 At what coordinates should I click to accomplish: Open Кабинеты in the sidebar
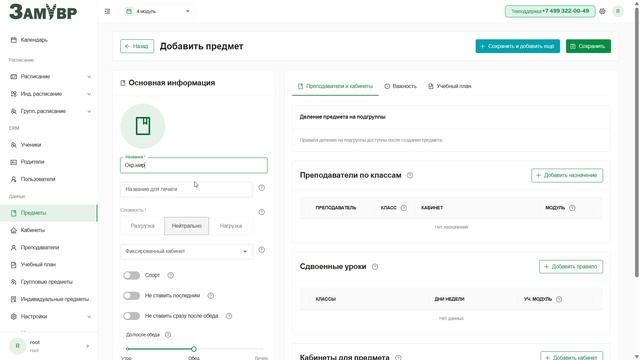(49, 230)
